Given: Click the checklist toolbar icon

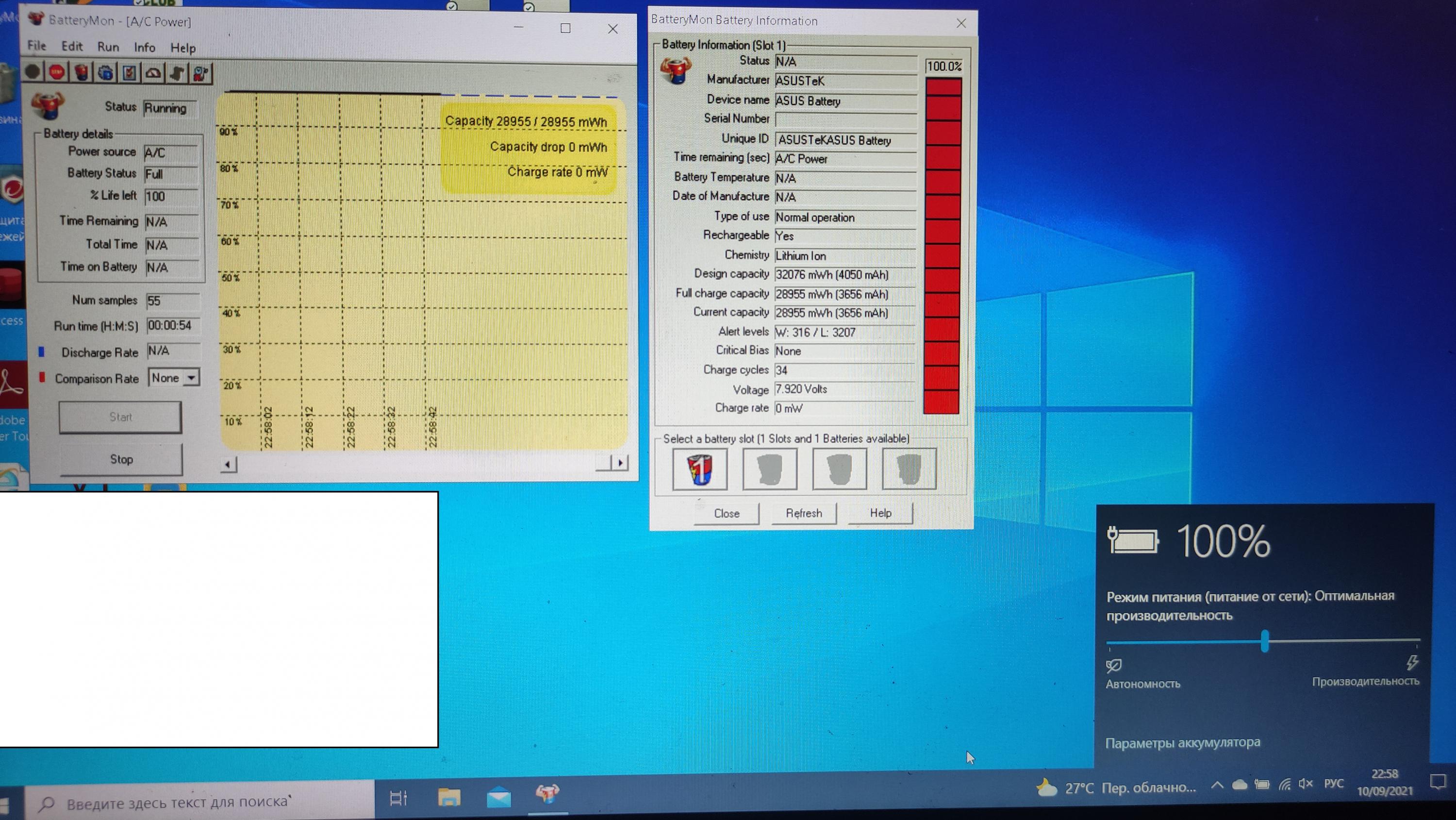Looking at the screenshot, I should pyautogui.click(x=130, y=73).
